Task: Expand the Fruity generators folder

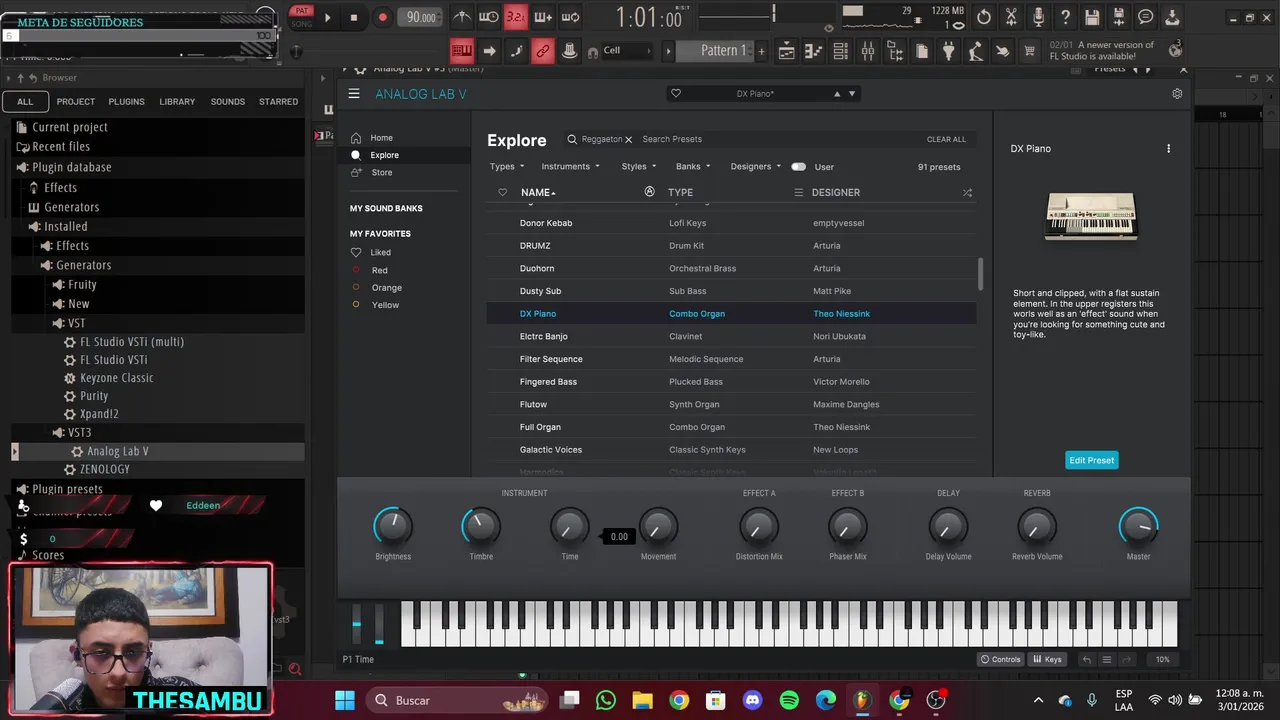Action: click(x=82, y=284)
